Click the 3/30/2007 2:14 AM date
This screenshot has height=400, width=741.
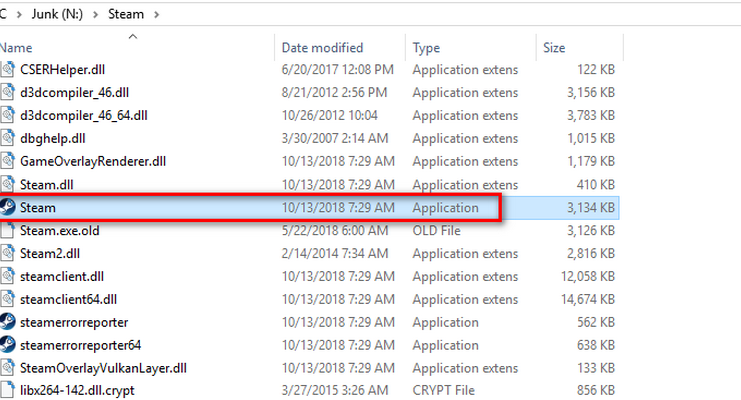pyautogui.click(x=335, y=139)
